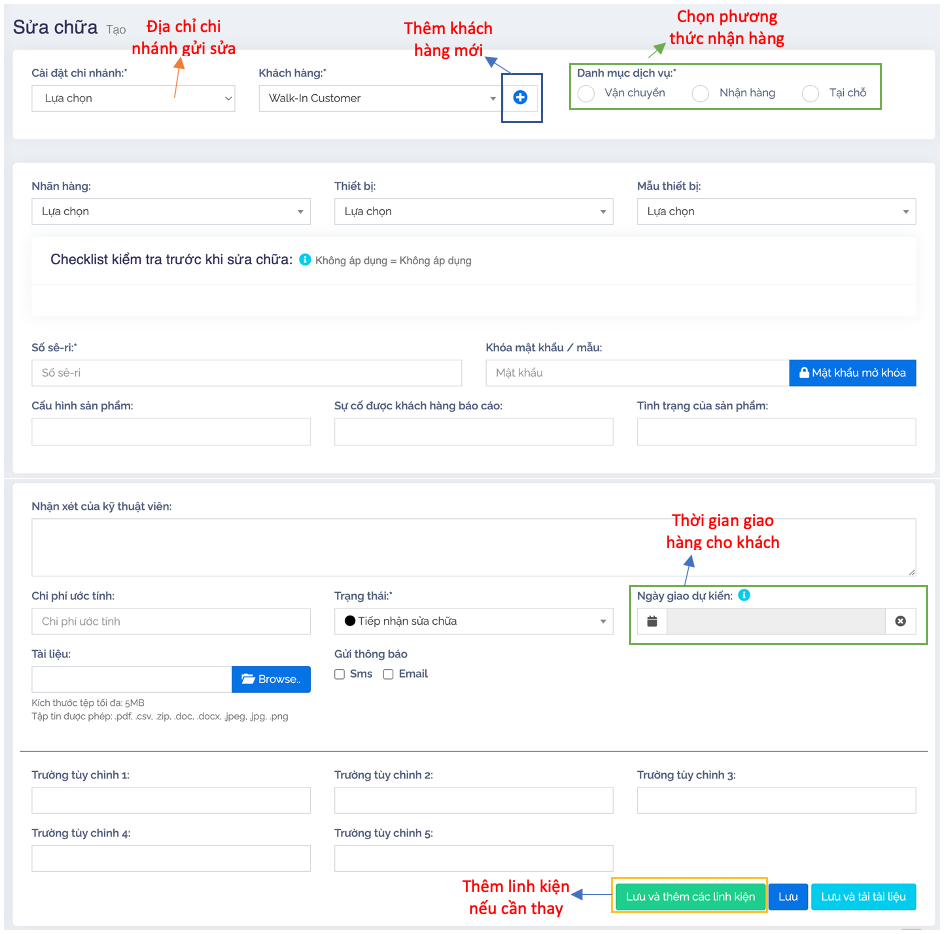Click Browse to upload a document

[x=271, y=680]
